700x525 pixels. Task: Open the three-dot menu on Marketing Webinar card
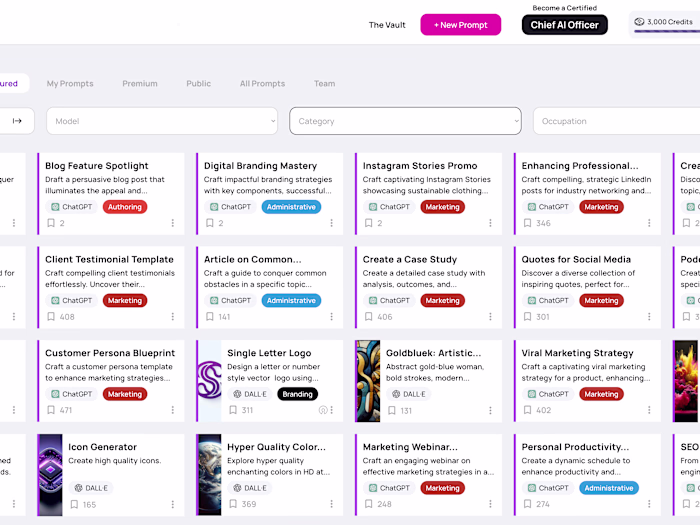pos(491,504)
